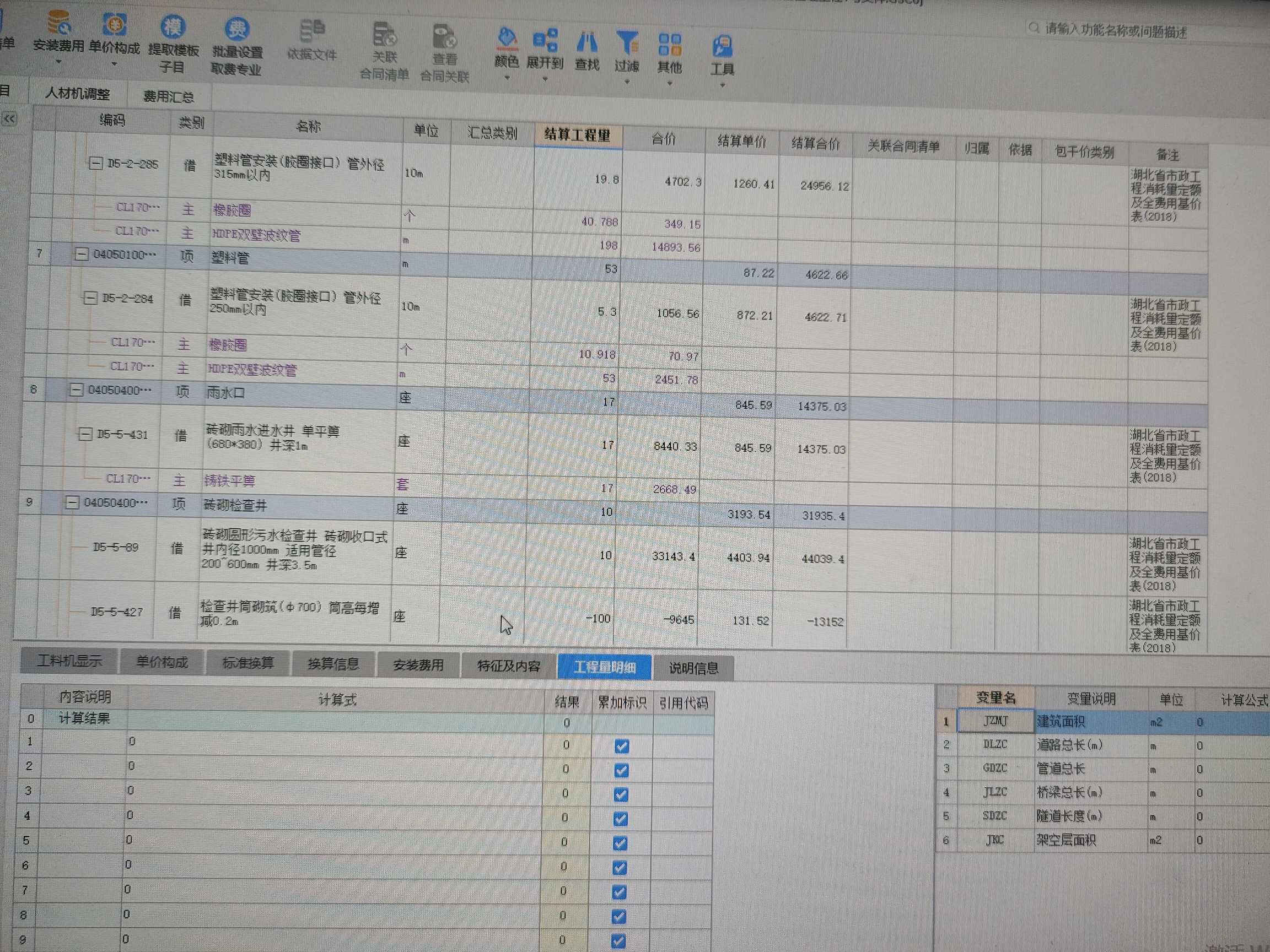The height and width of the screenshot is (952, 1270).
Task: Toggle 累加标识 checkbox in row 2
Action: click(621, 770)
